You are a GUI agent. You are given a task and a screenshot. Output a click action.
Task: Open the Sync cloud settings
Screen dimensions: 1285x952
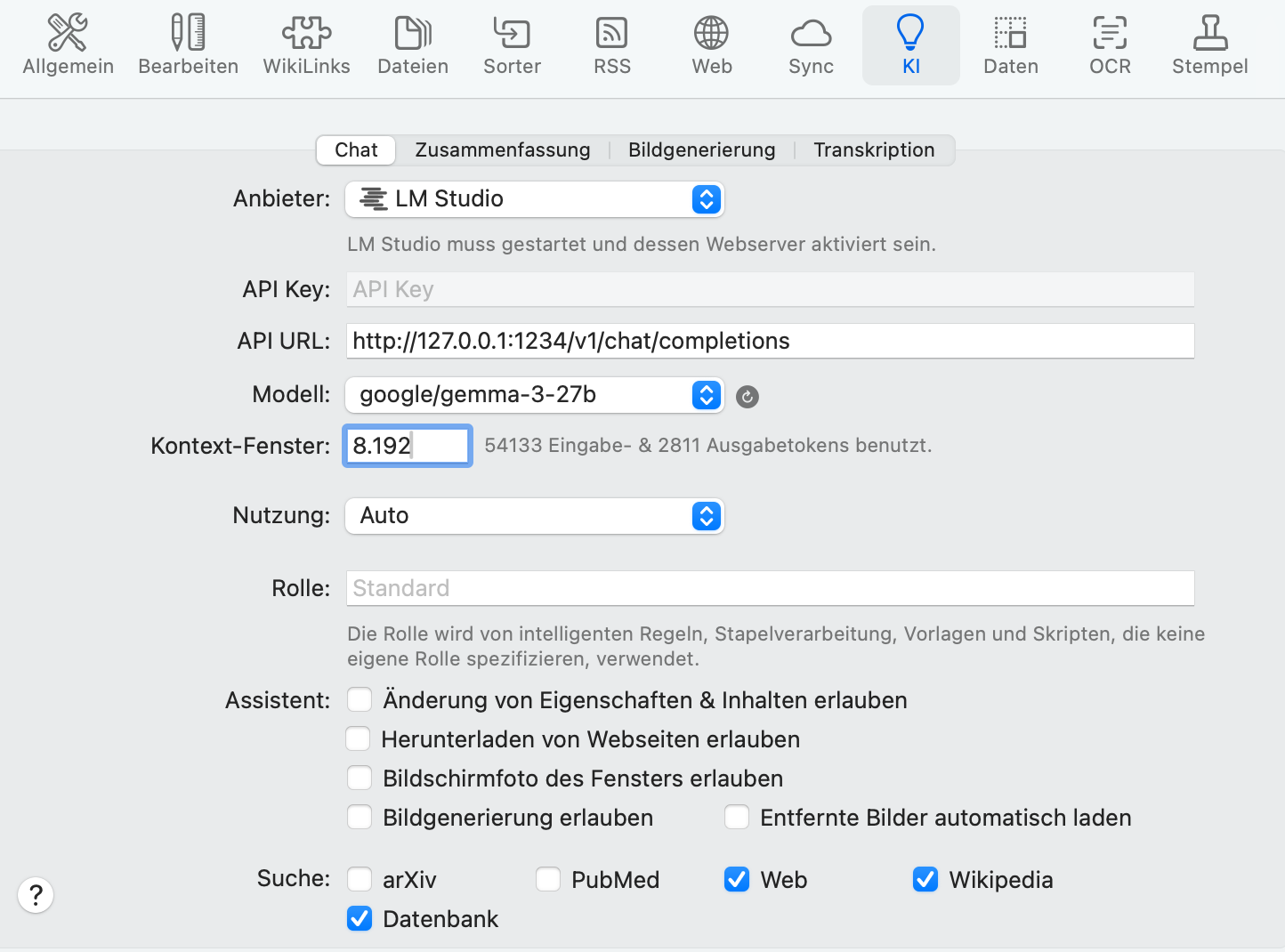(811, 45)
